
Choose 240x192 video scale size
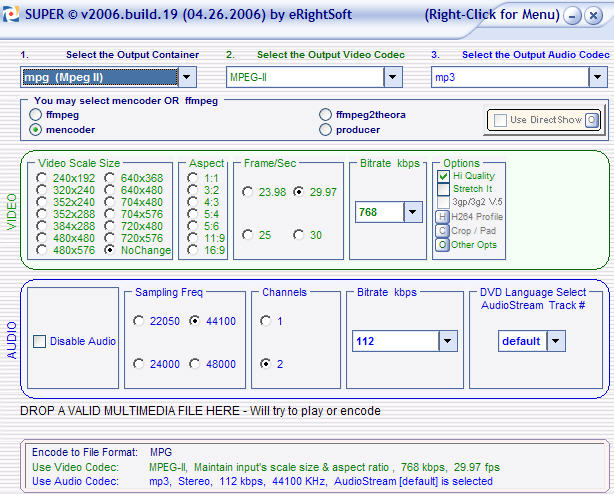(x=42, y=178)
